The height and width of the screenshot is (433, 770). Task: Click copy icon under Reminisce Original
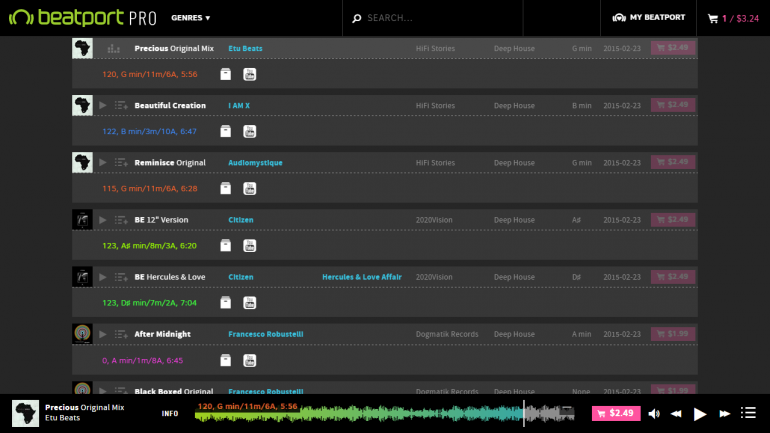[x=225, y=189]
